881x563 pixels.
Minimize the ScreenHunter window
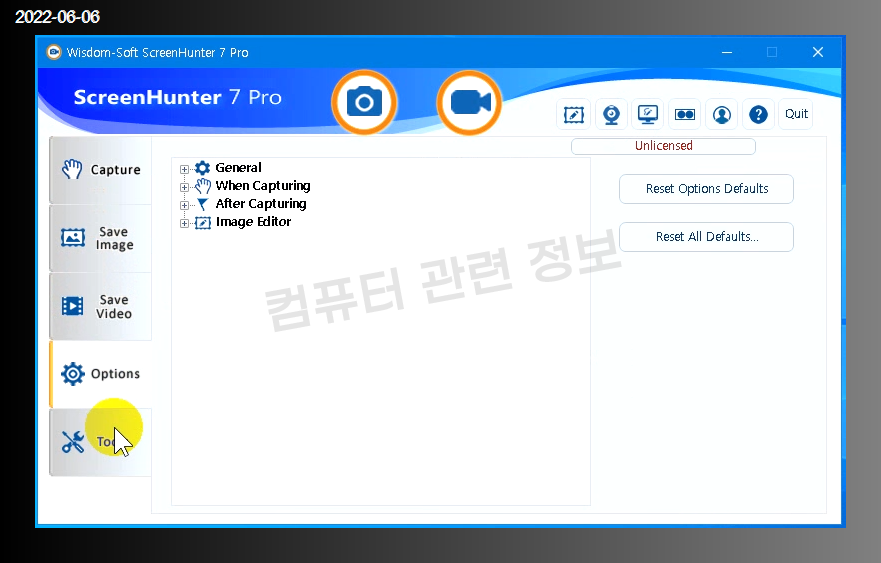[x=726, y=52]
